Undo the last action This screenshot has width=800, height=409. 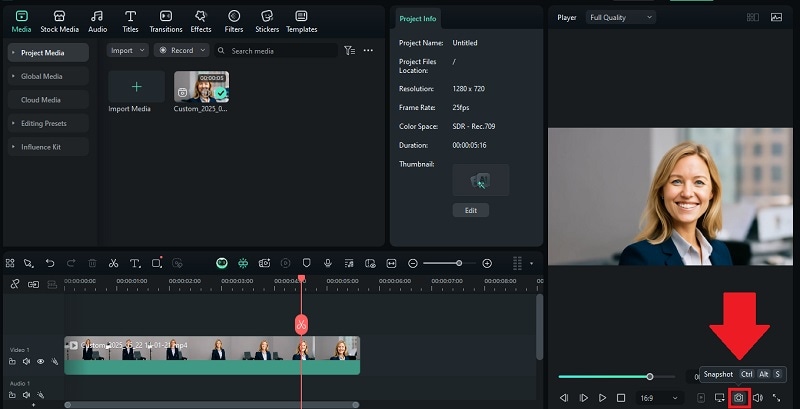coord(50,263)
